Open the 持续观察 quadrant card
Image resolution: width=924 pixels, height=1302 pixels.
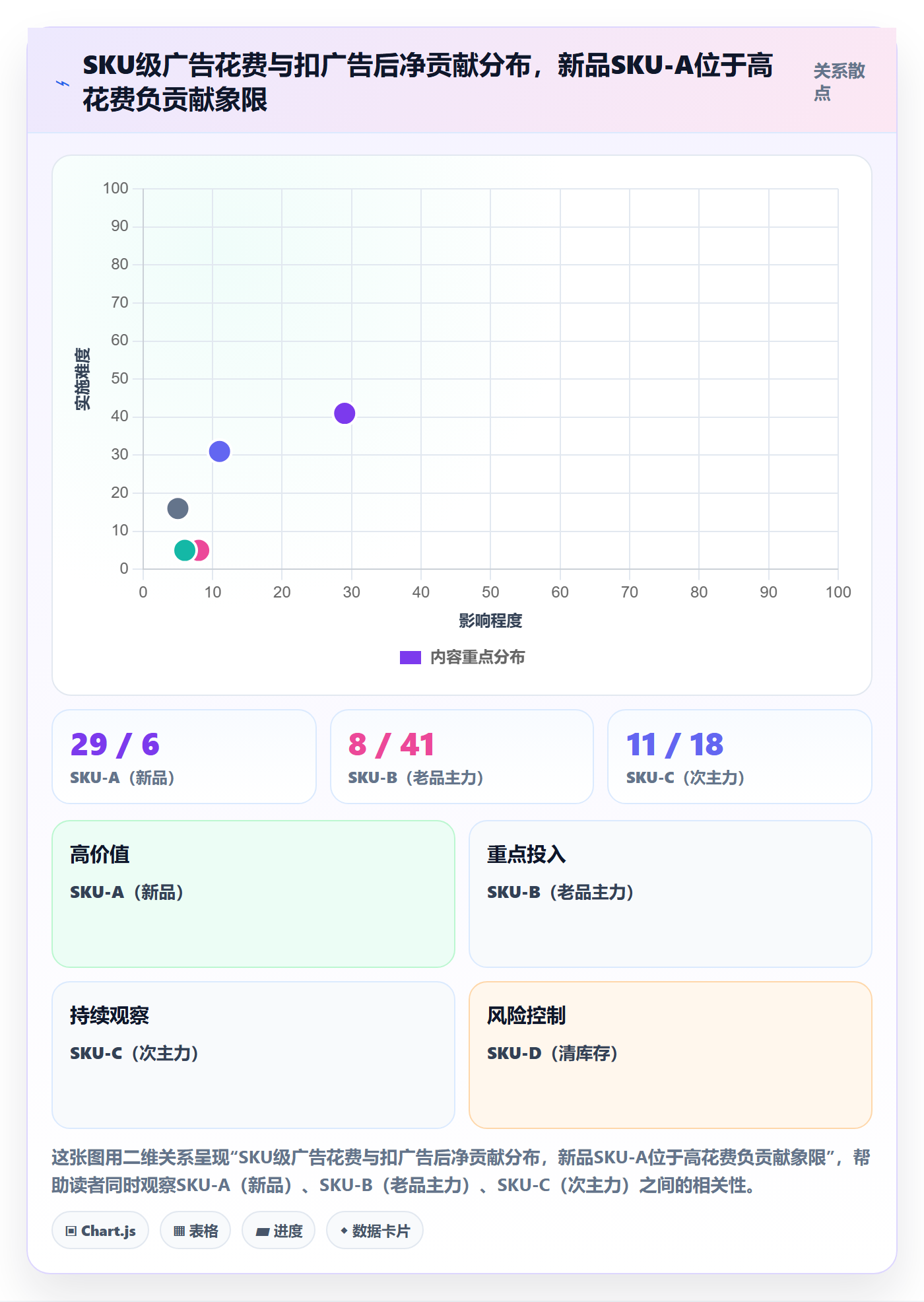pos(253,1055)
